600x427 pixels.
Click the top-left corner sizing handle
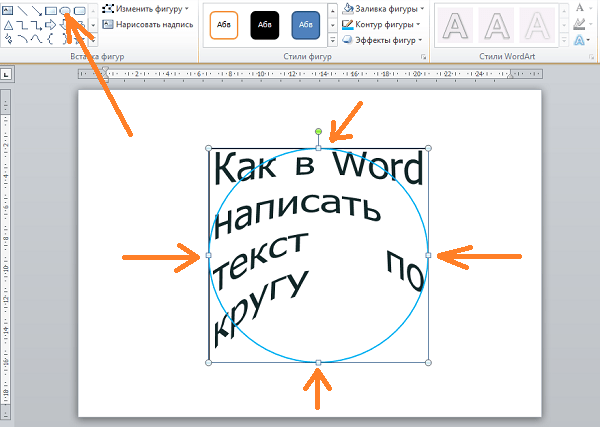click(209, 148)
